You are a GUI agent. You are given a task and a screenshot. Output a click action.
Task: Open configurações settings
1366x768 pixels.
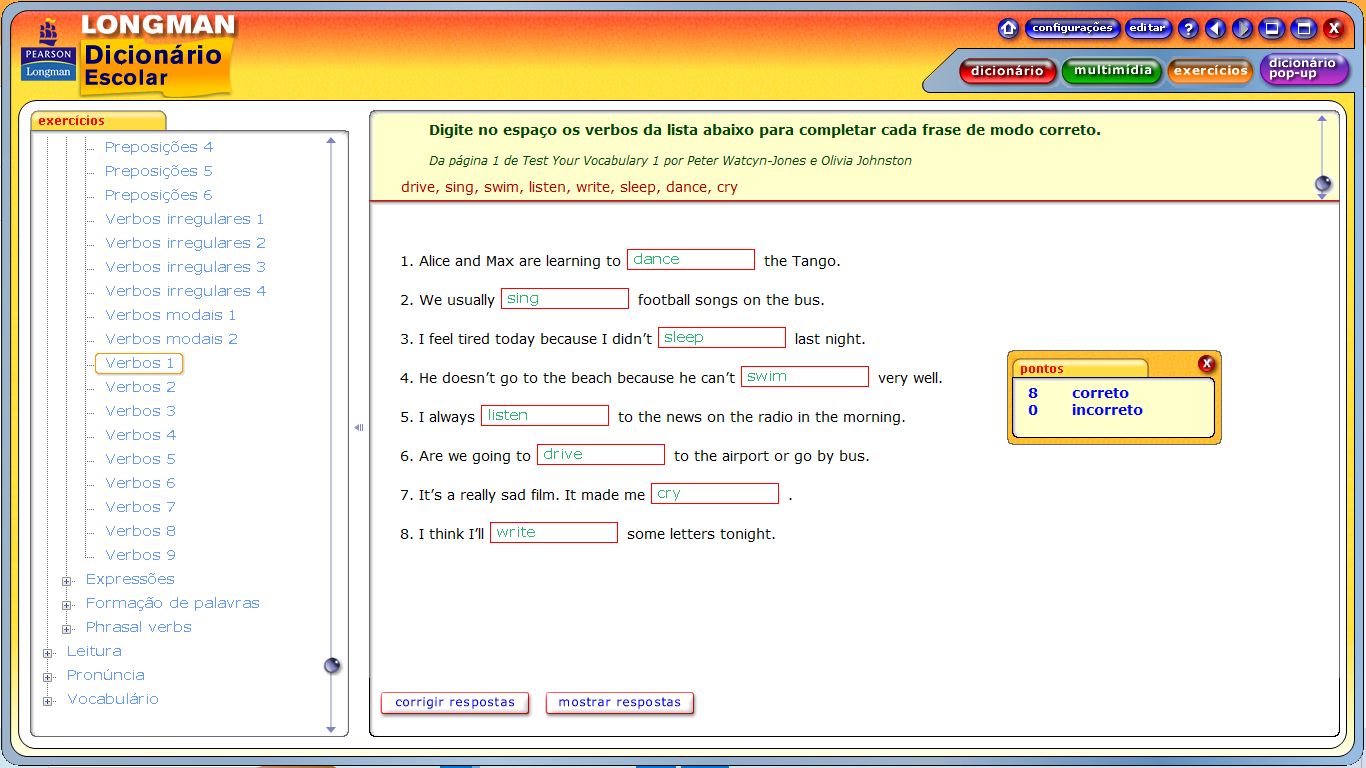tap(1072, 28)
